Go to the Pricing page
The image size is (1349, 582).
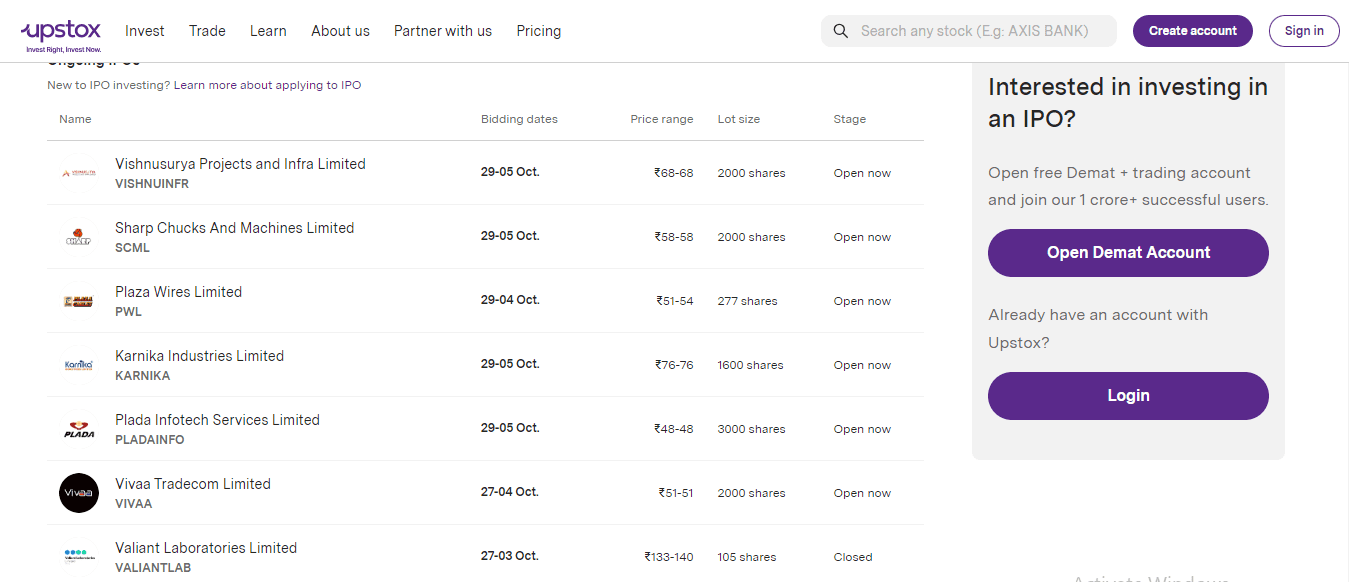[539, 31]
